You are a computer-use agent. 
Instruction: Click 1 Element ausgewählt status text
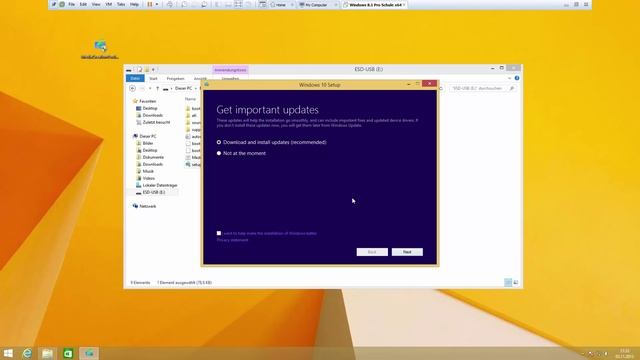(x=184, y=282)
